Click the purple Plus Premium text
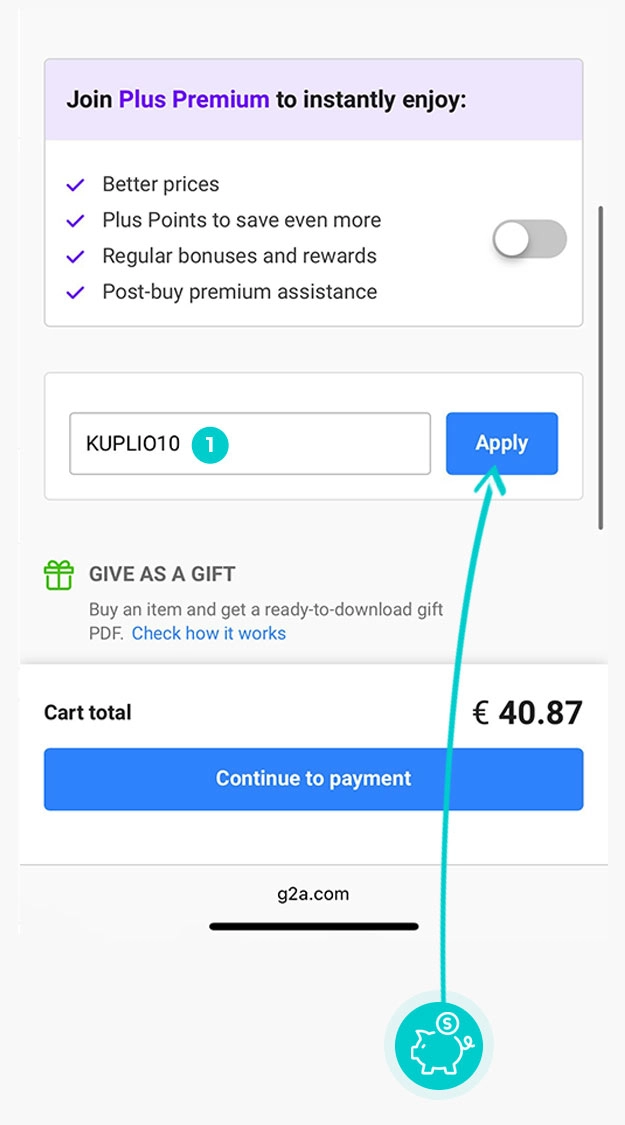This screenshot has width=625, height=1125. (194, 100)
